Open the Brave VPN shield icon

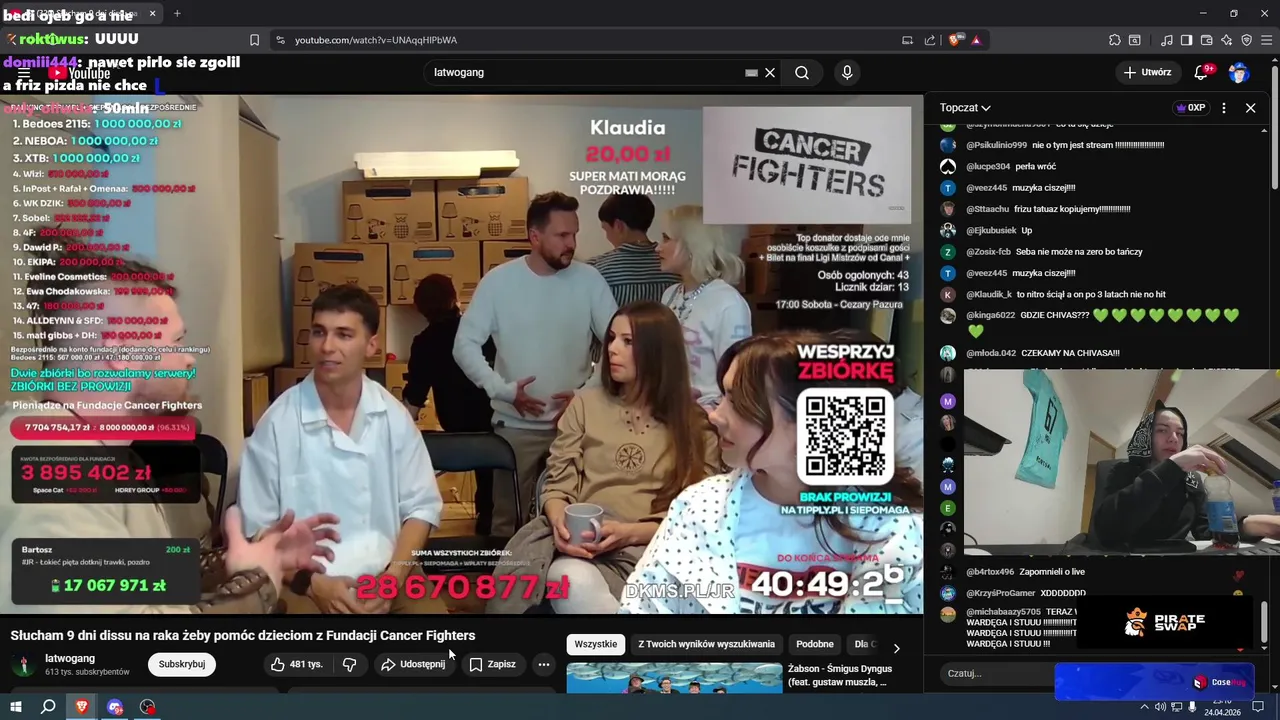(x=1246, y=40)
